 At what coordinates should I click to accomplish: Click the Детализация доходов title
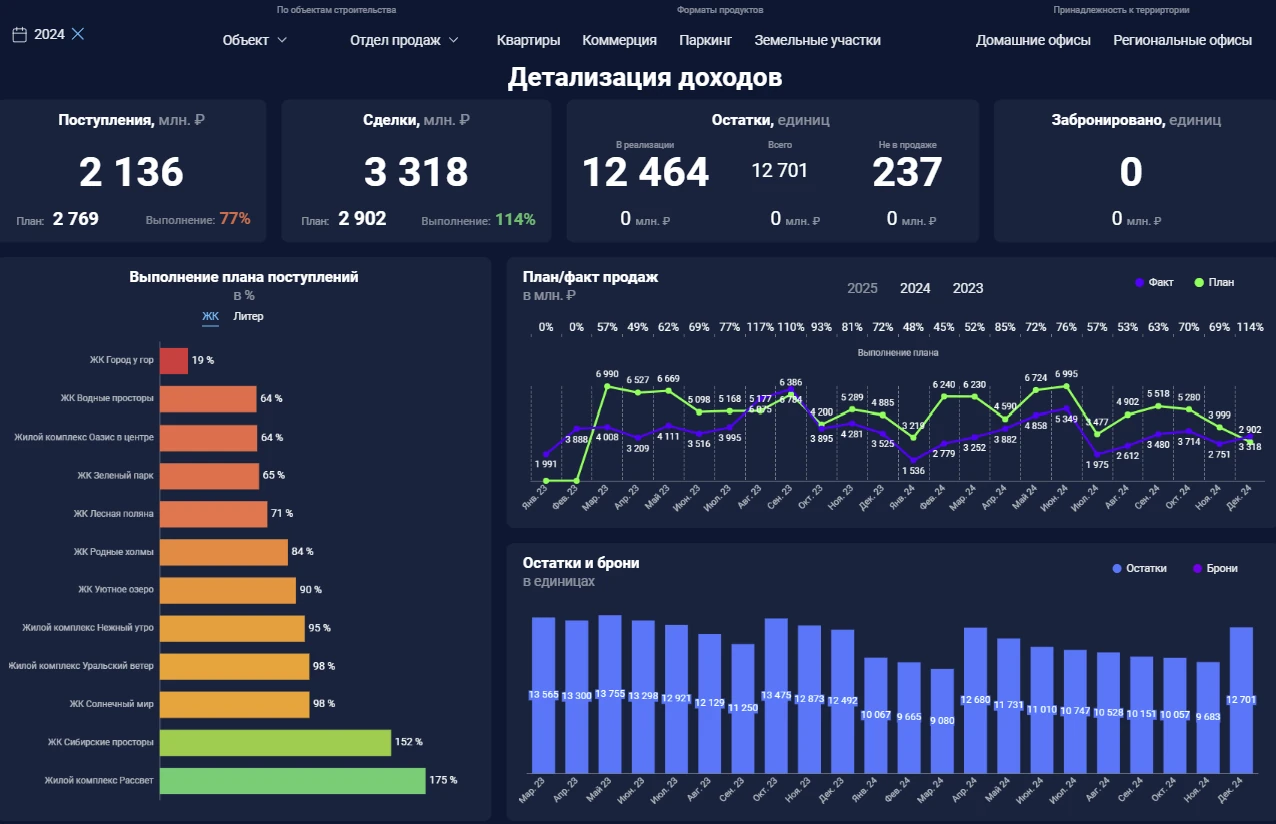click(x=645, y=77)
